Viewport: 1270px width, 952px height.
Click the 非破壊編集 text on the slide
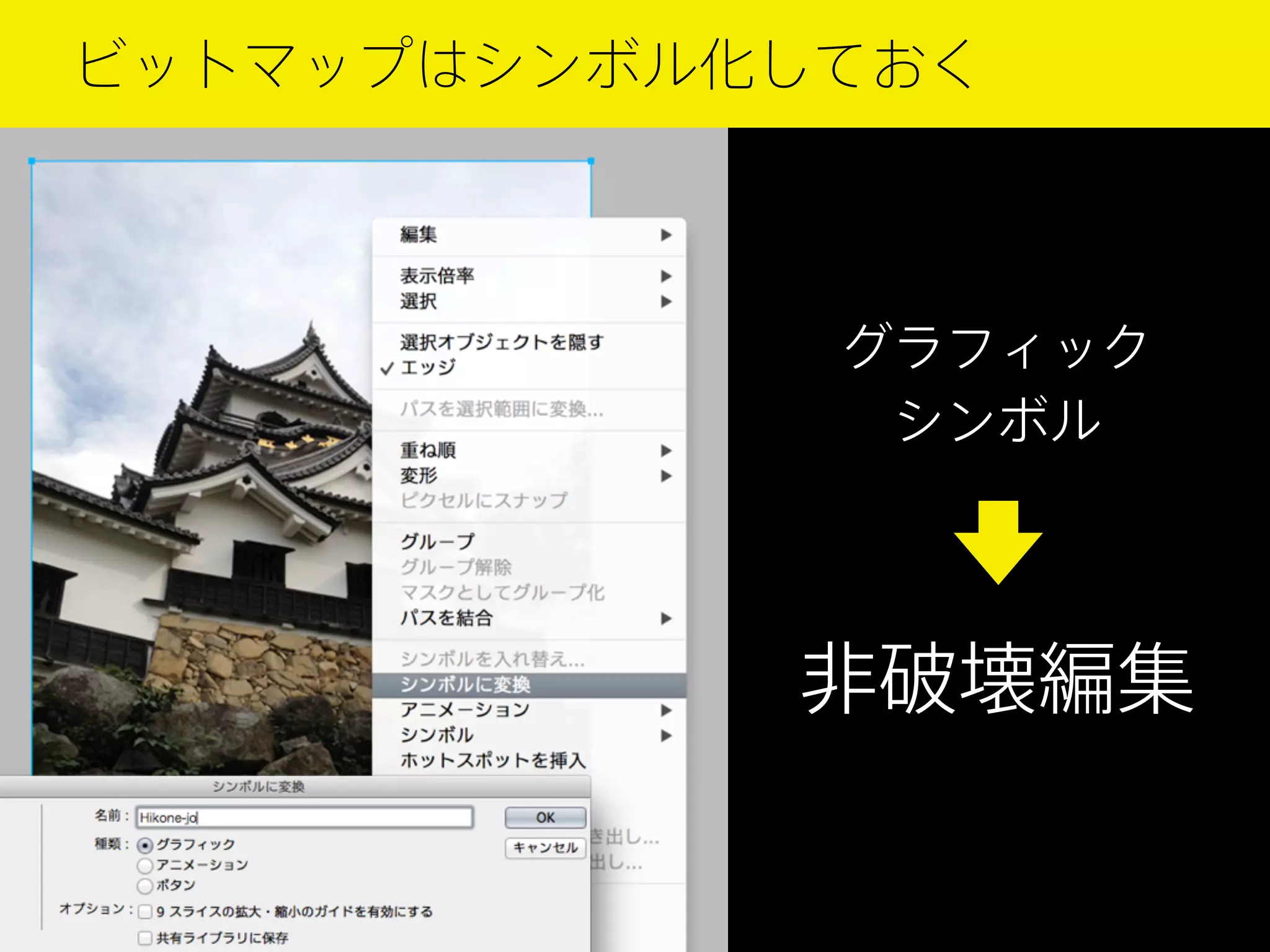pyautogui.click(x=998, y=678)
